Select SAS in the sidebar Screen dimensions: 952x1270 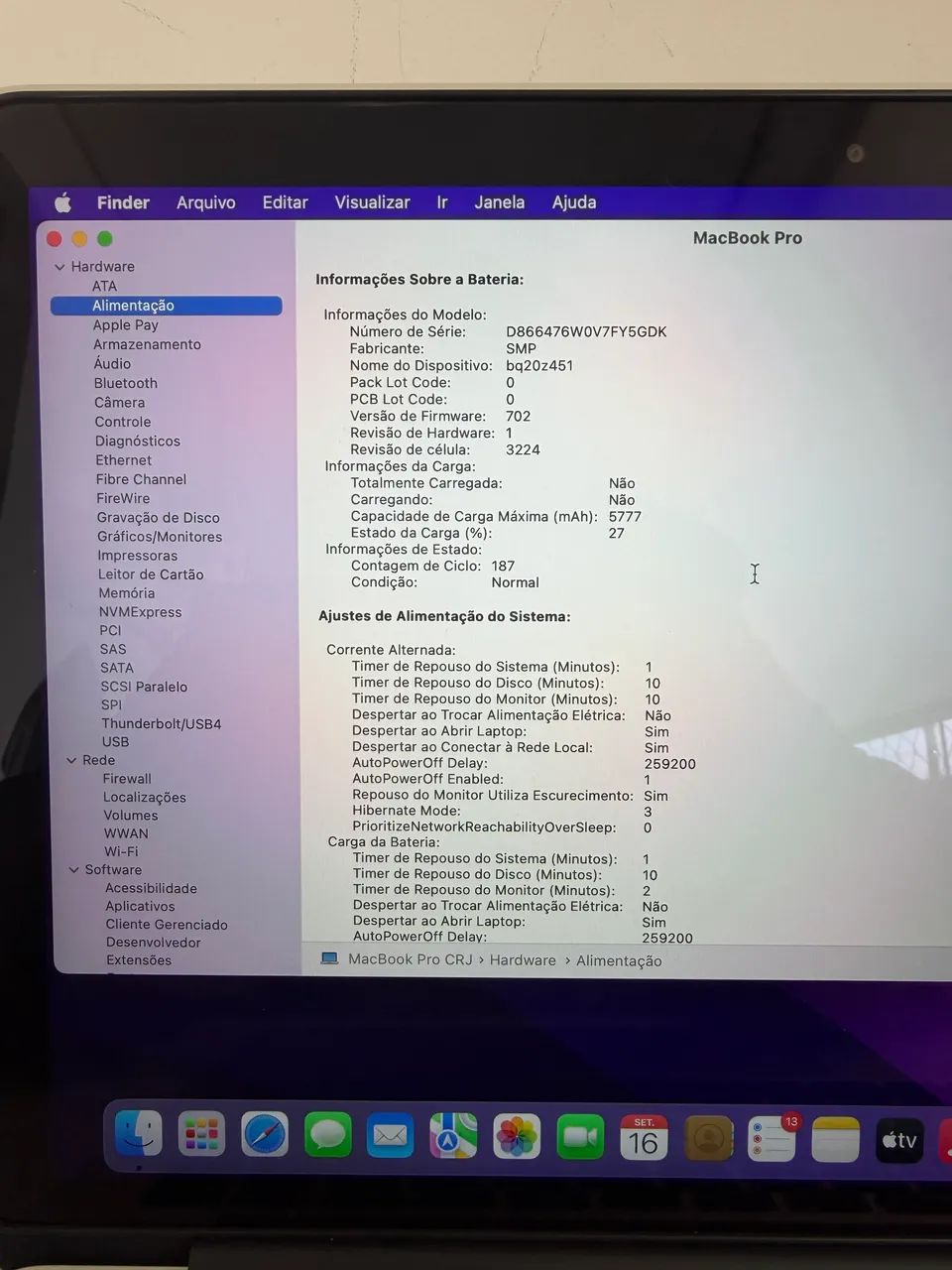pyautogui.click(x=113, y=649)
